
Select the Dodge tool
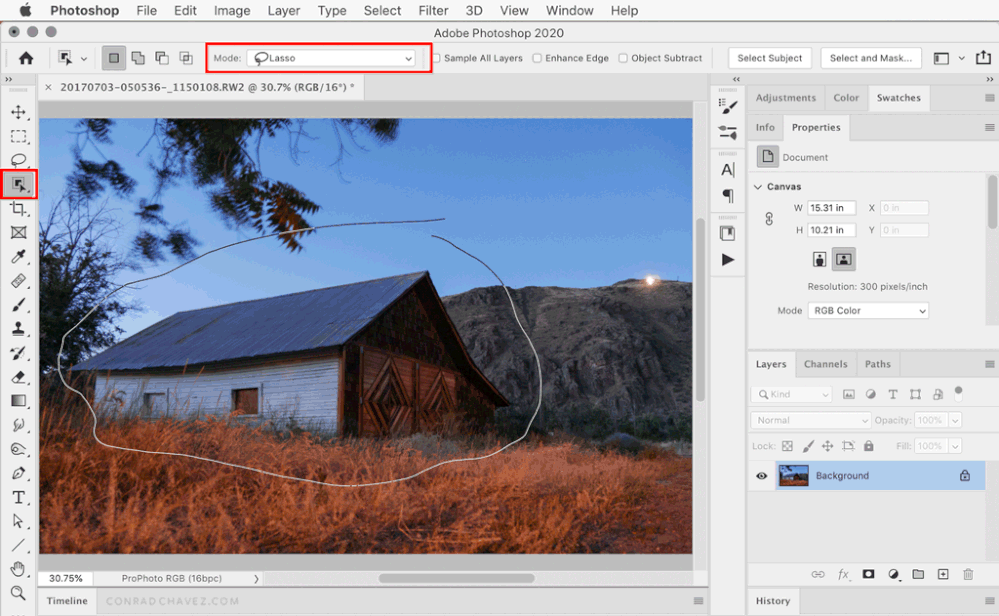18,449
